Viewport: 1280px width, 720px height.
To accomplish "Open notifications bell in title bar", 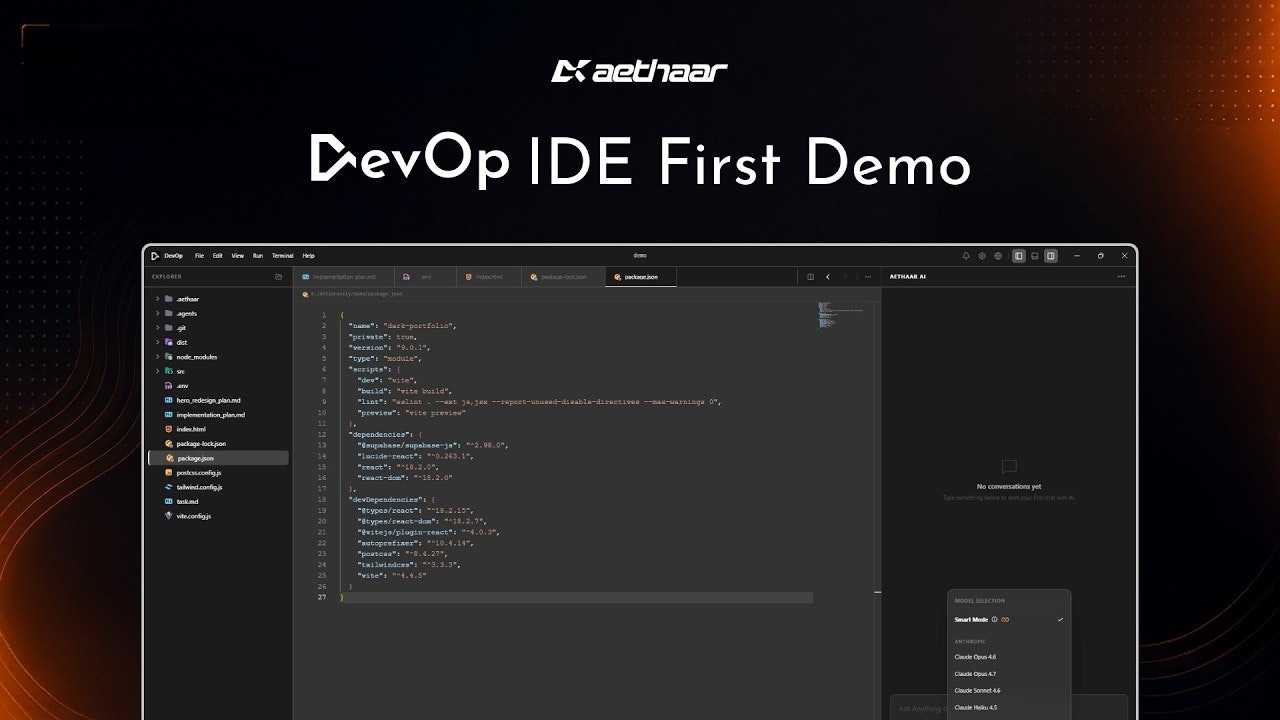I will [966, 256].
